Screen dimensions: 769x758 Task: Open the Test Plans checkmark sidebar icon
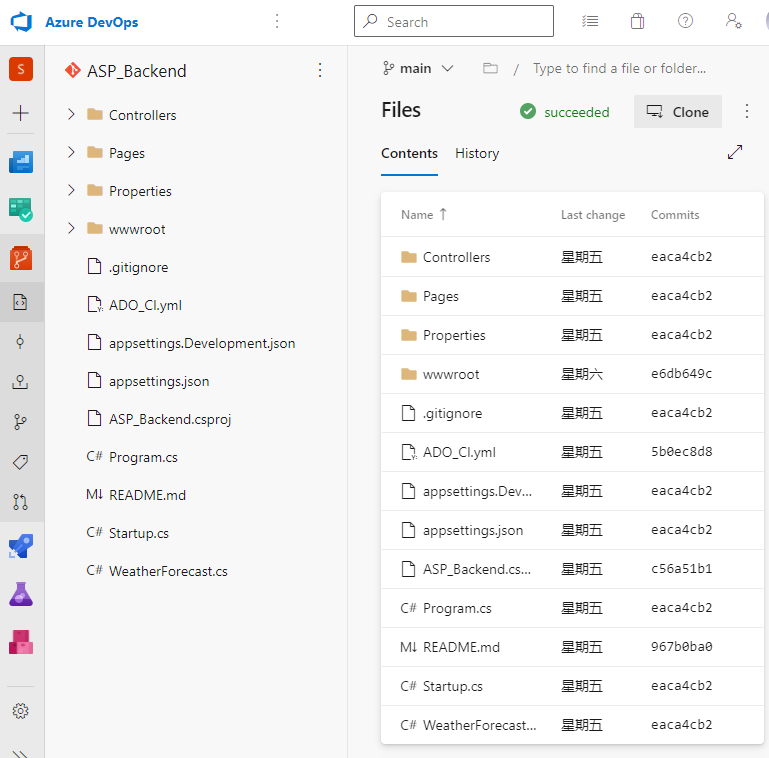21,209
